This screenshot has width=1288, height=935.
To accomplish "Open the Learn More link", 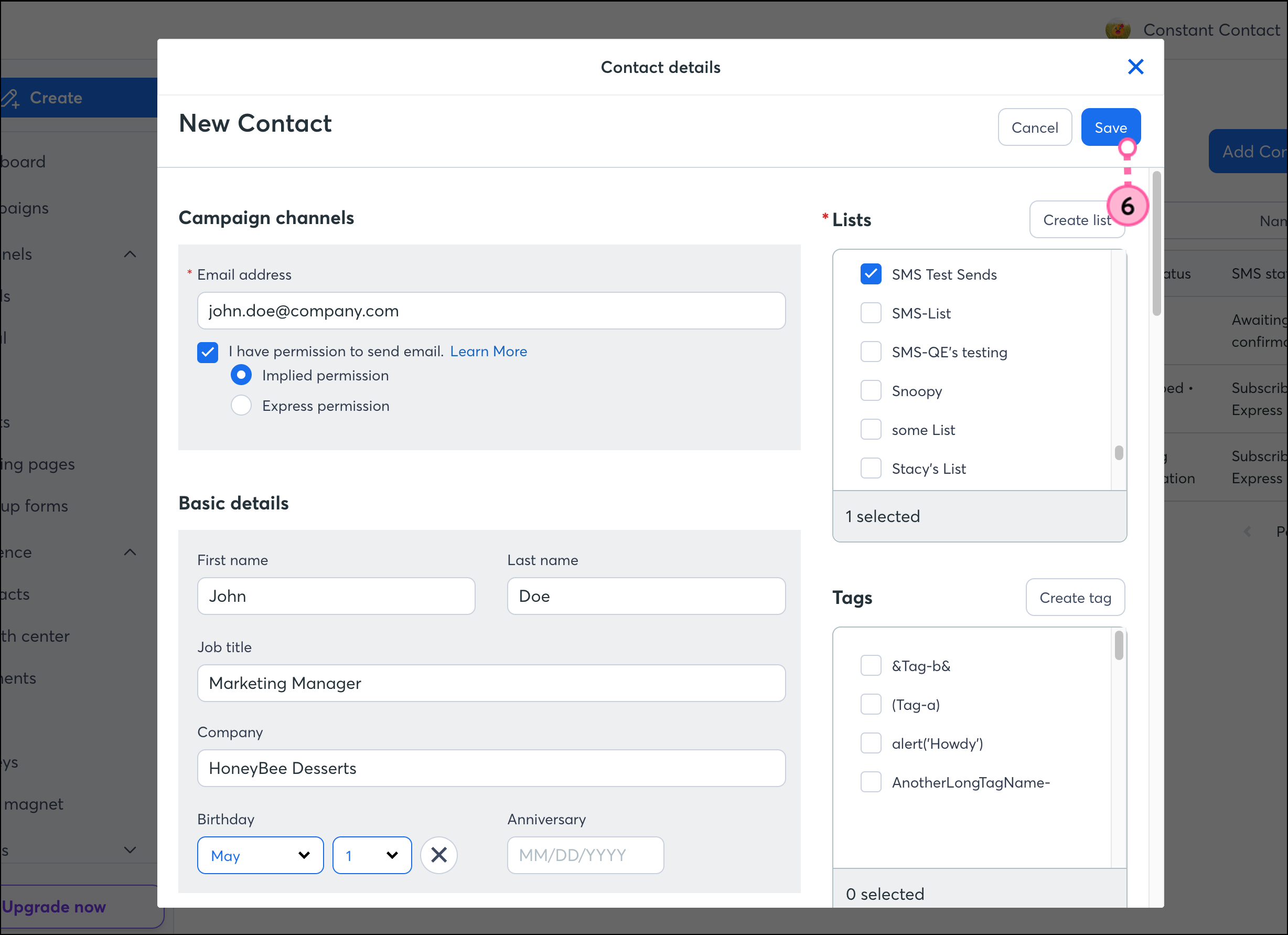I will [488, 352].
